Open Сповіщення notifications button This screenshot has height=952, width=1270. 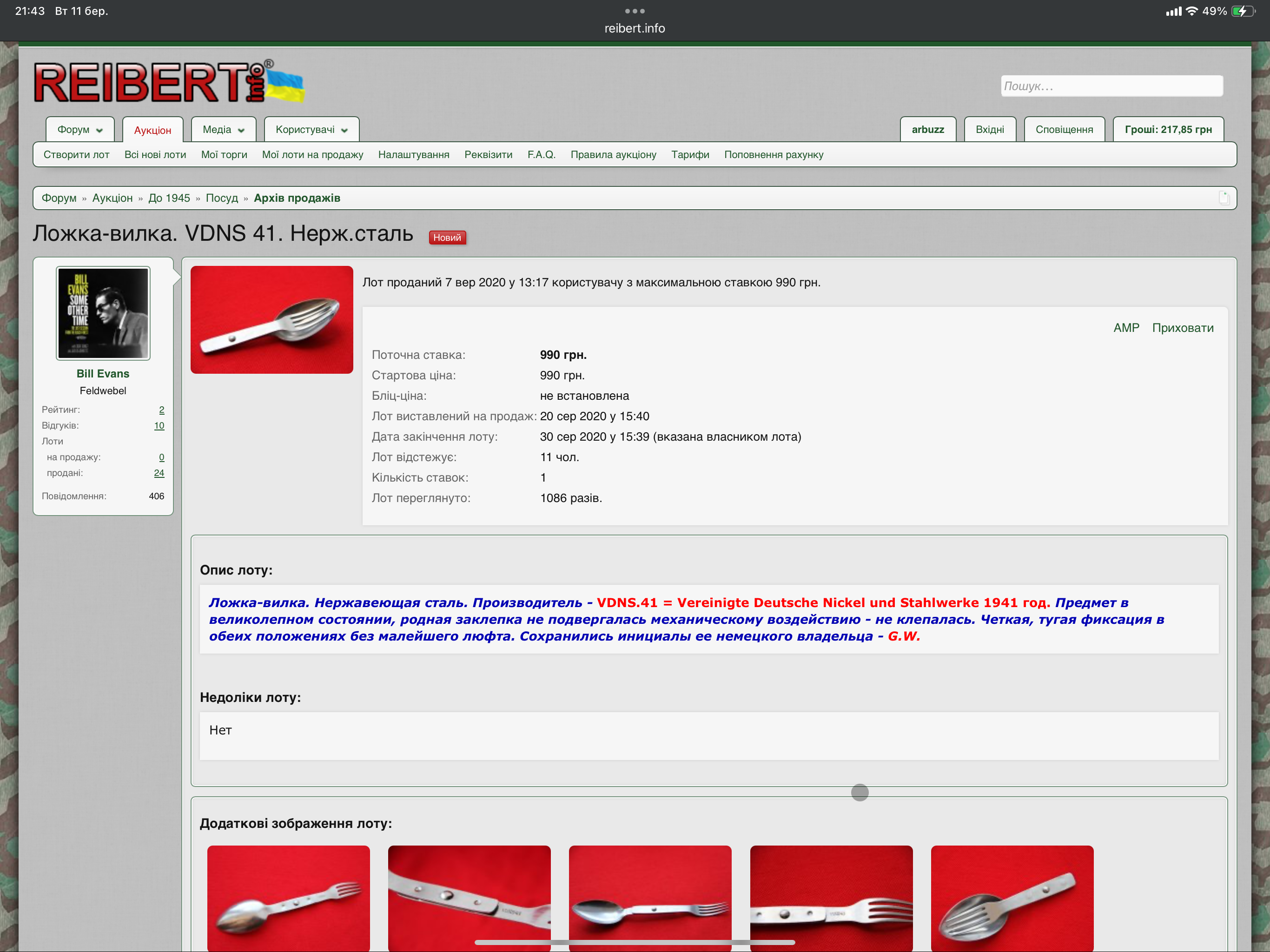[1064, 130]
